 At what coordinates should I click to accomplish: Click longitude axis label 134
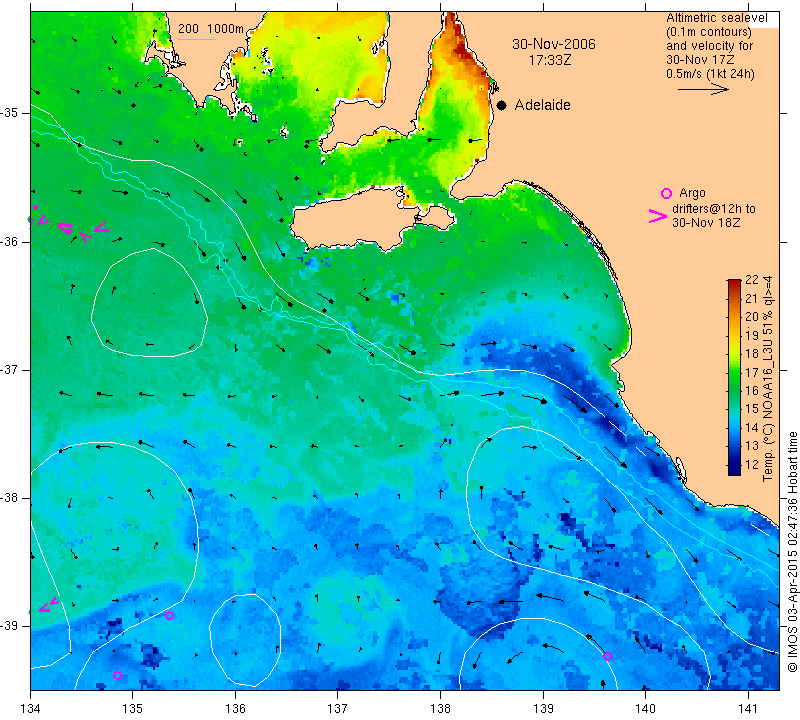(31, 708)
